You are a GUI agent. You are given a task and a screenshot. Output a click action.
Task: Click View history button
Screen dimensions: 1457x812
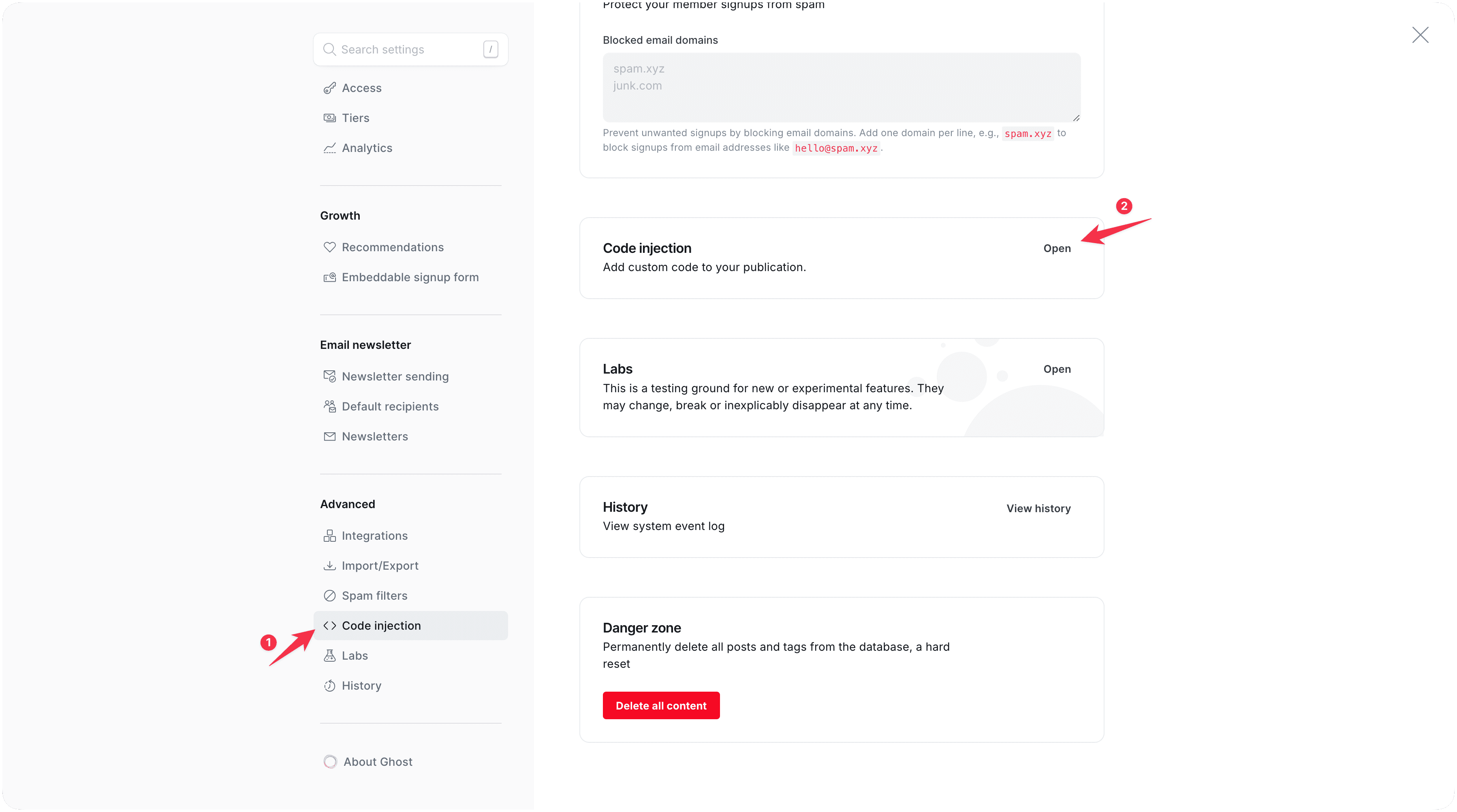pyautogui.click(x=1038, y=509)
